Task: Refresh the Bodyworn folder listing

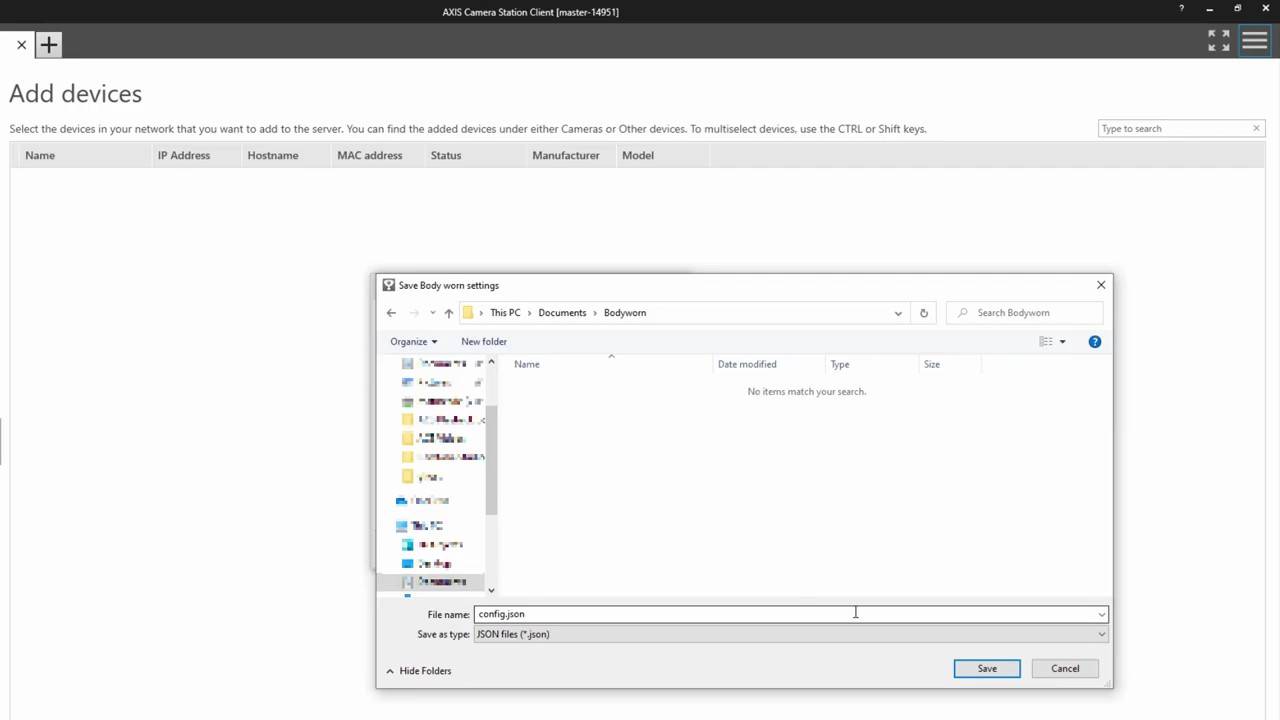Action: [923, 313]
